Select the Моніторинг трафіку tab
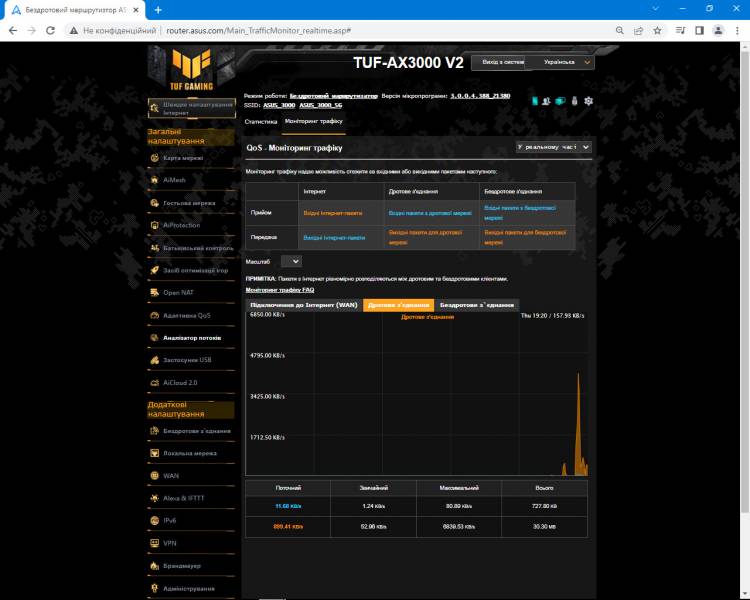 314,122
